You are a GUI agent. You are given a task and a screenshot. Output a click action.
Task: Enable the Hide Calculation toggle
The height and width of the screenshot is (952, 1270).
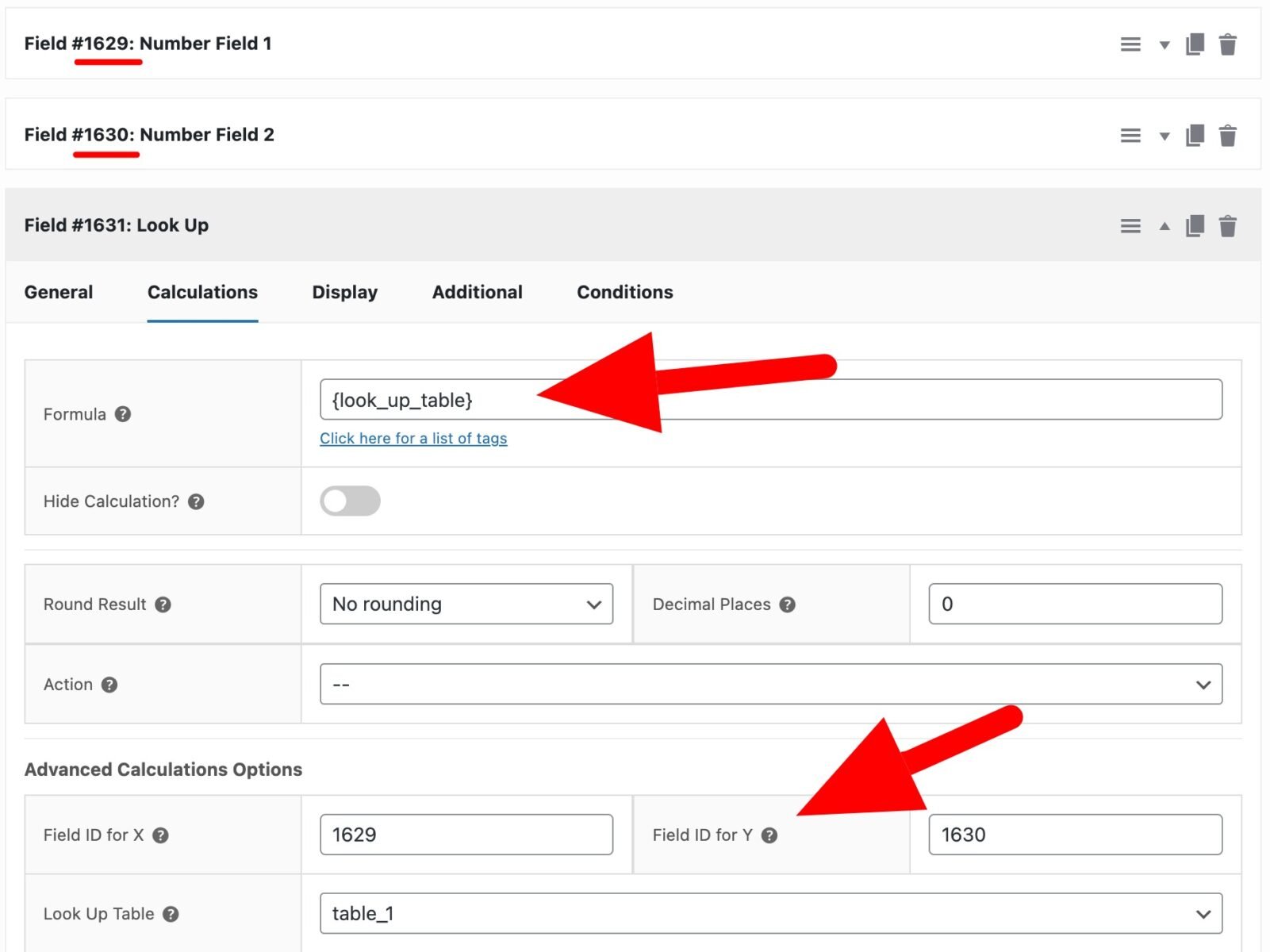pos(350,501)
